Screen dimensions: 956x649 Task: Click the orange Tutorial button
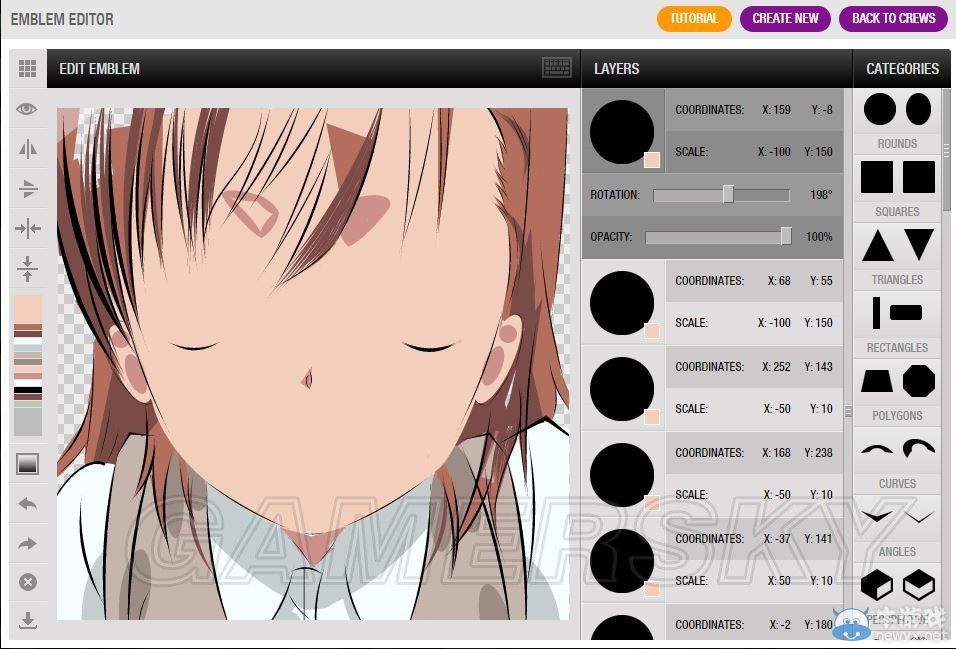[x=694, y=18]
